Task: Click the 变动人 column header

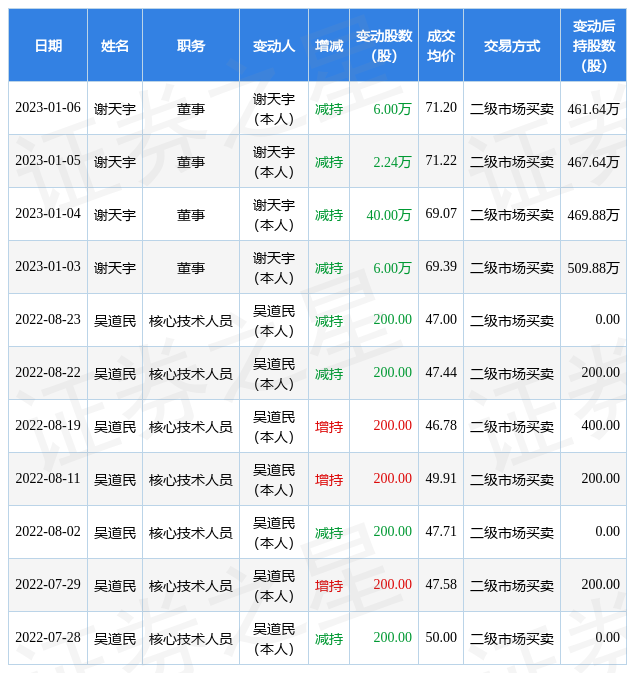Action: pos(274,45)
